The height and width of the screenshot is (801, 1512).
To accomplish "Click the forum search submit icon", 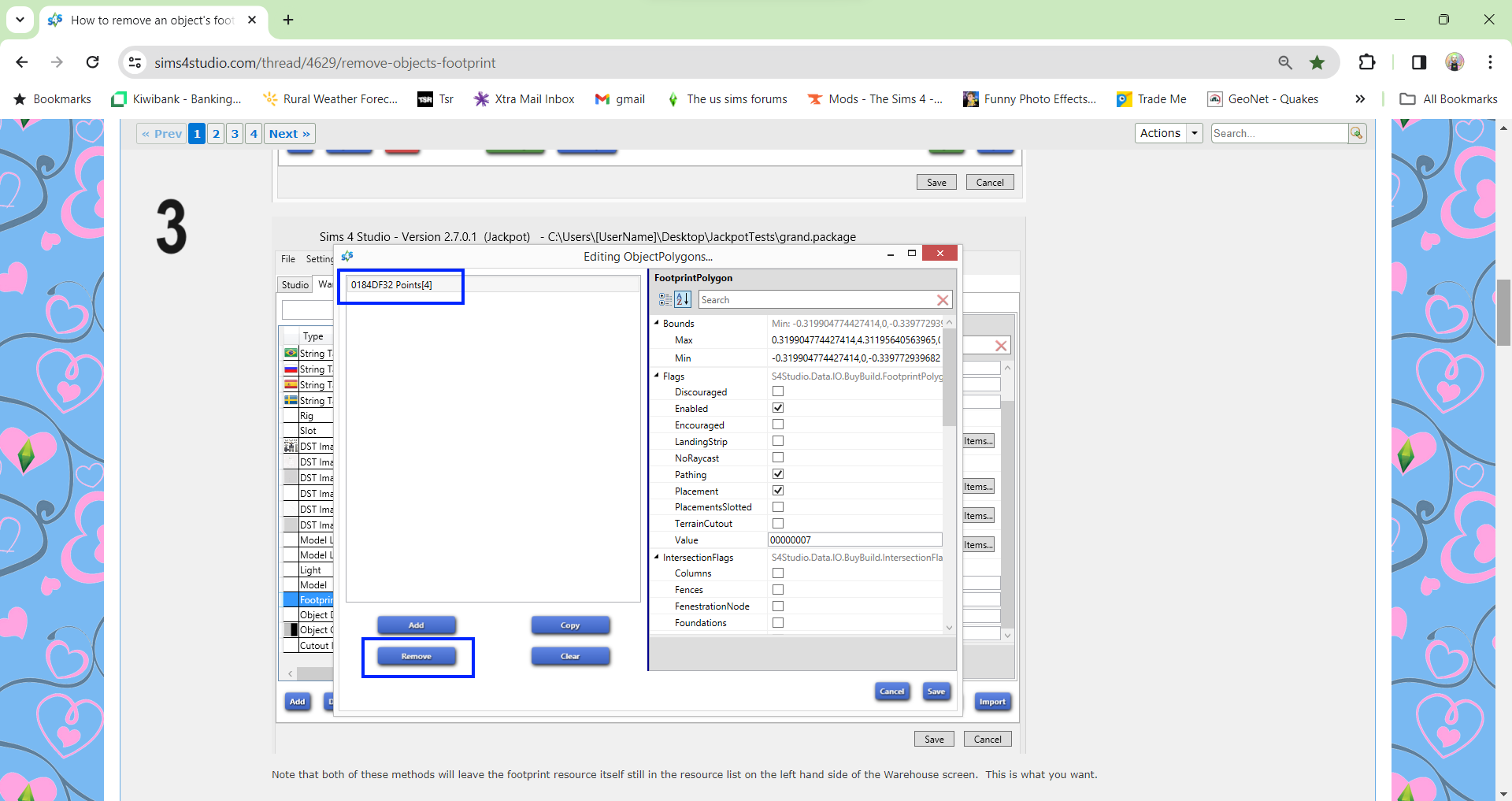I will [x=1356, y=133].
